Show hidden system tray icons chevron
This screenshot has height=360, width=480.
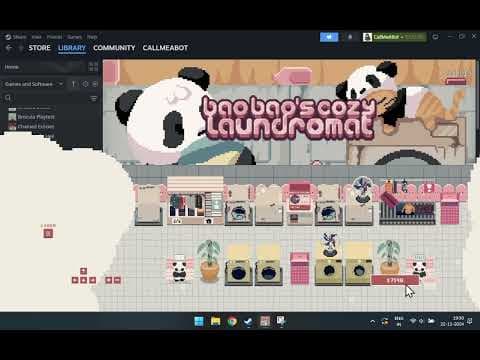pos(372,322)
